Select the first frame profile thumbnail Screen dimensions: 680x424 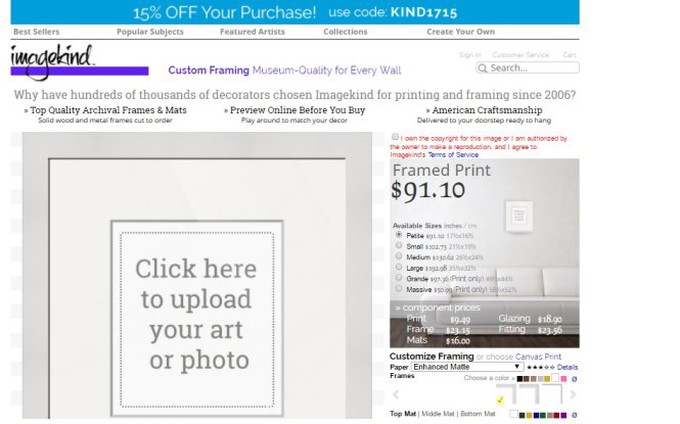click(507, 394)
